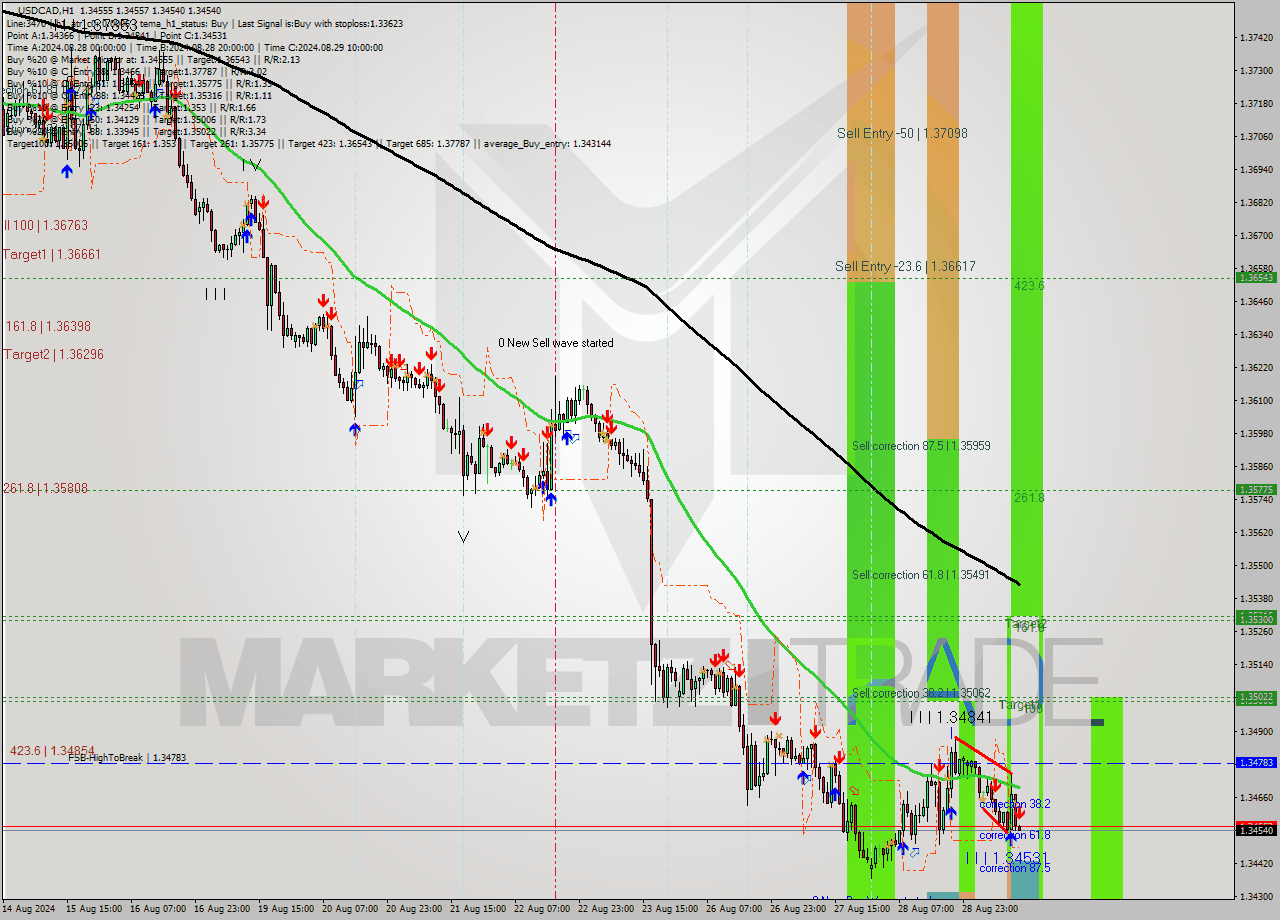The height and width of the screenshot is (920, 1280).
Task: Select 'Sell correction 61.8 | 1.35491' text
Action: [921, 575]
